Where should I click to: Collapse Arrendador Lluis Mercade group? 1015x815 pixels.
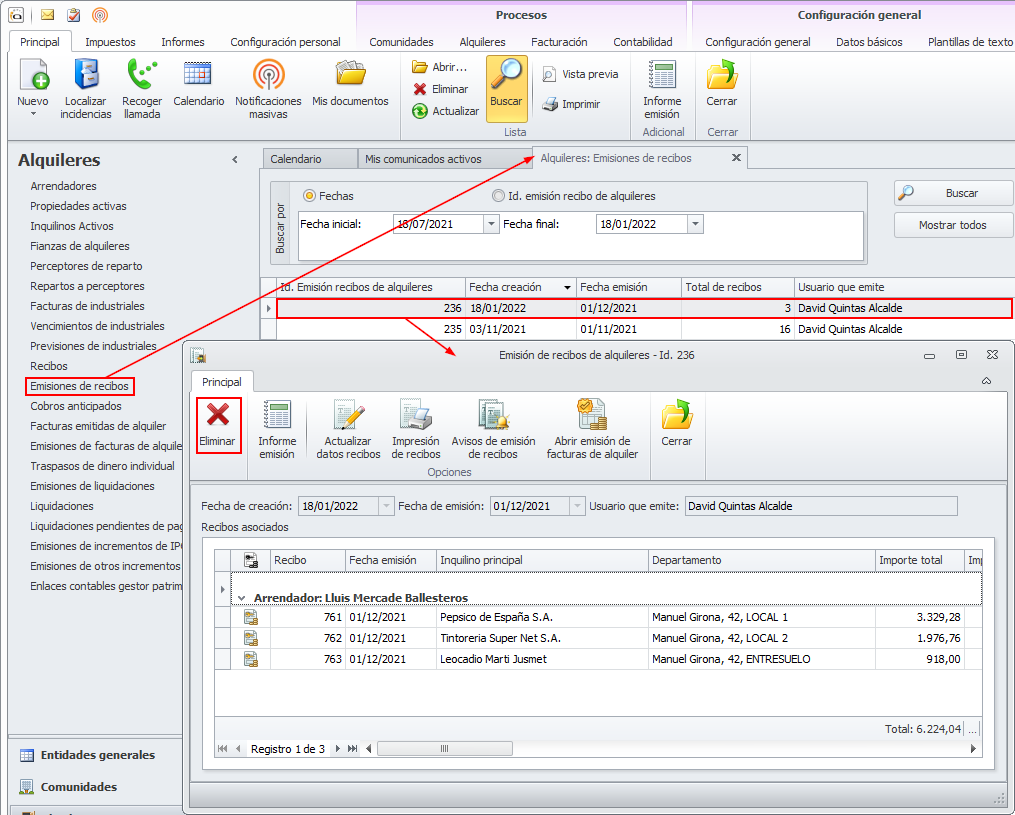241,598
